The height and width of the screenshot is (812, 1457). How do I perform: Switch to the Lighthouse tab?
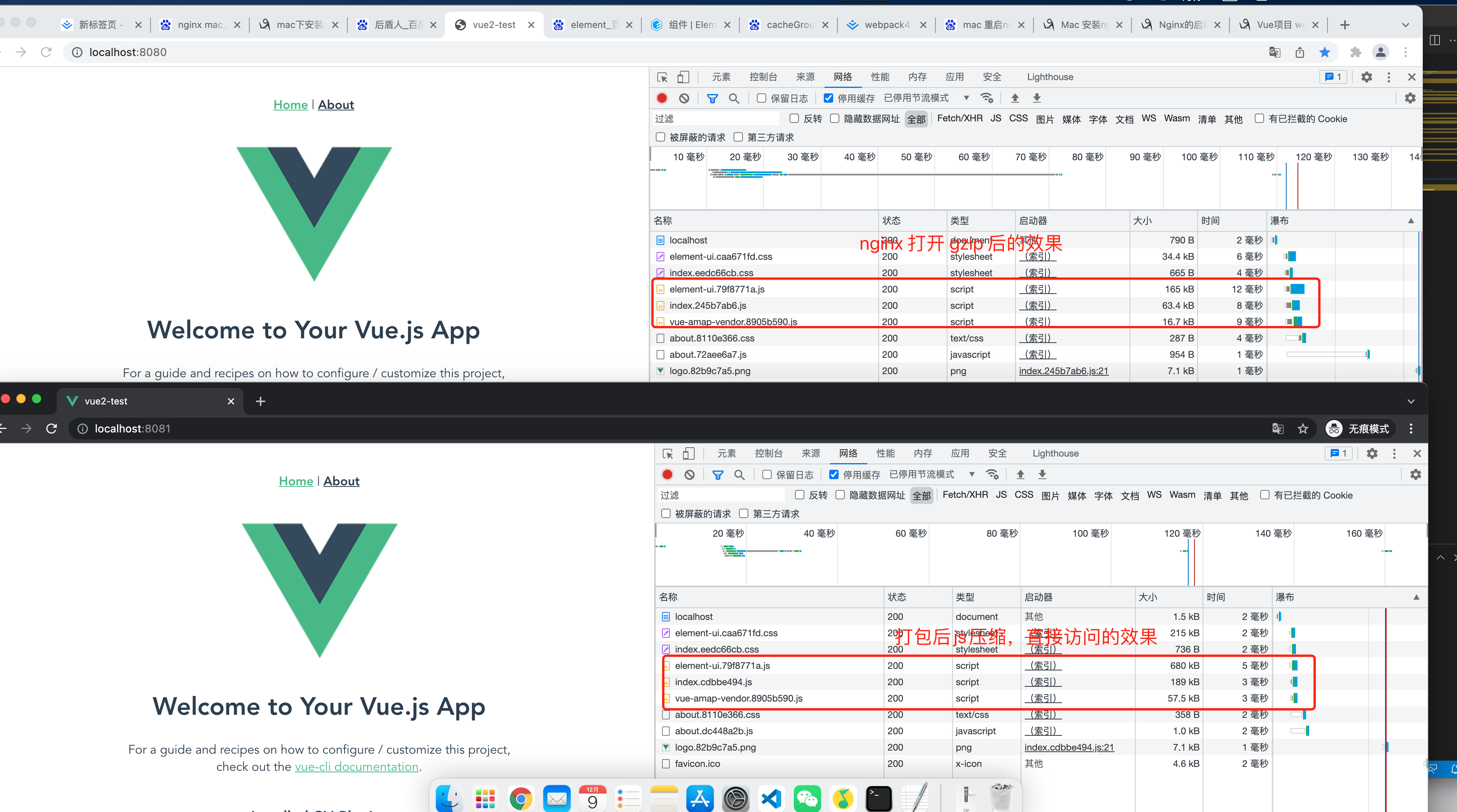coord(1050,77)
